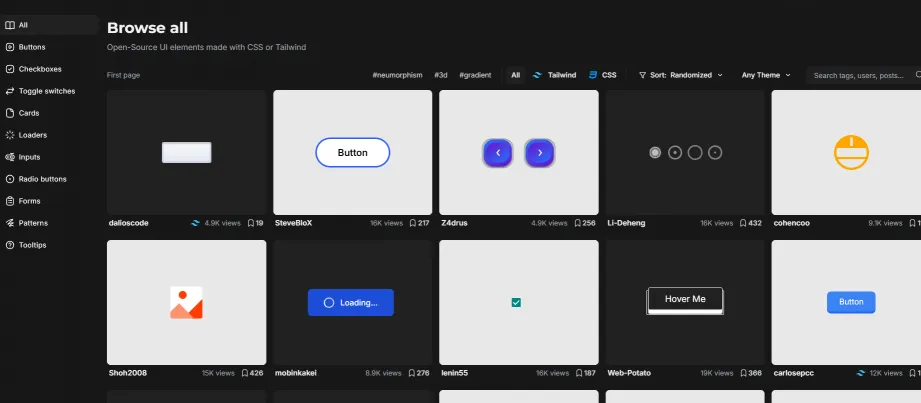Select the first radio dot in Li-Deheng card

(655, 152)
